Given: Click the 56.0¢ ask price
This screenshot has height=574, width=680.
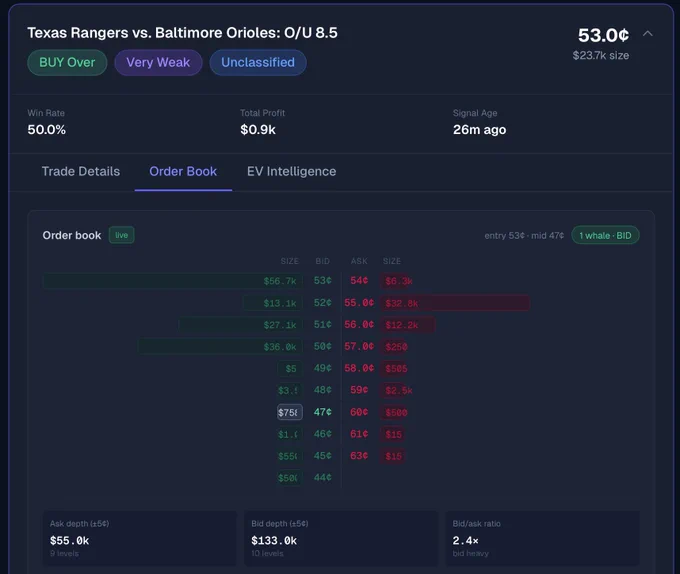Looking at the screenshot, I should tap(359, 324).
